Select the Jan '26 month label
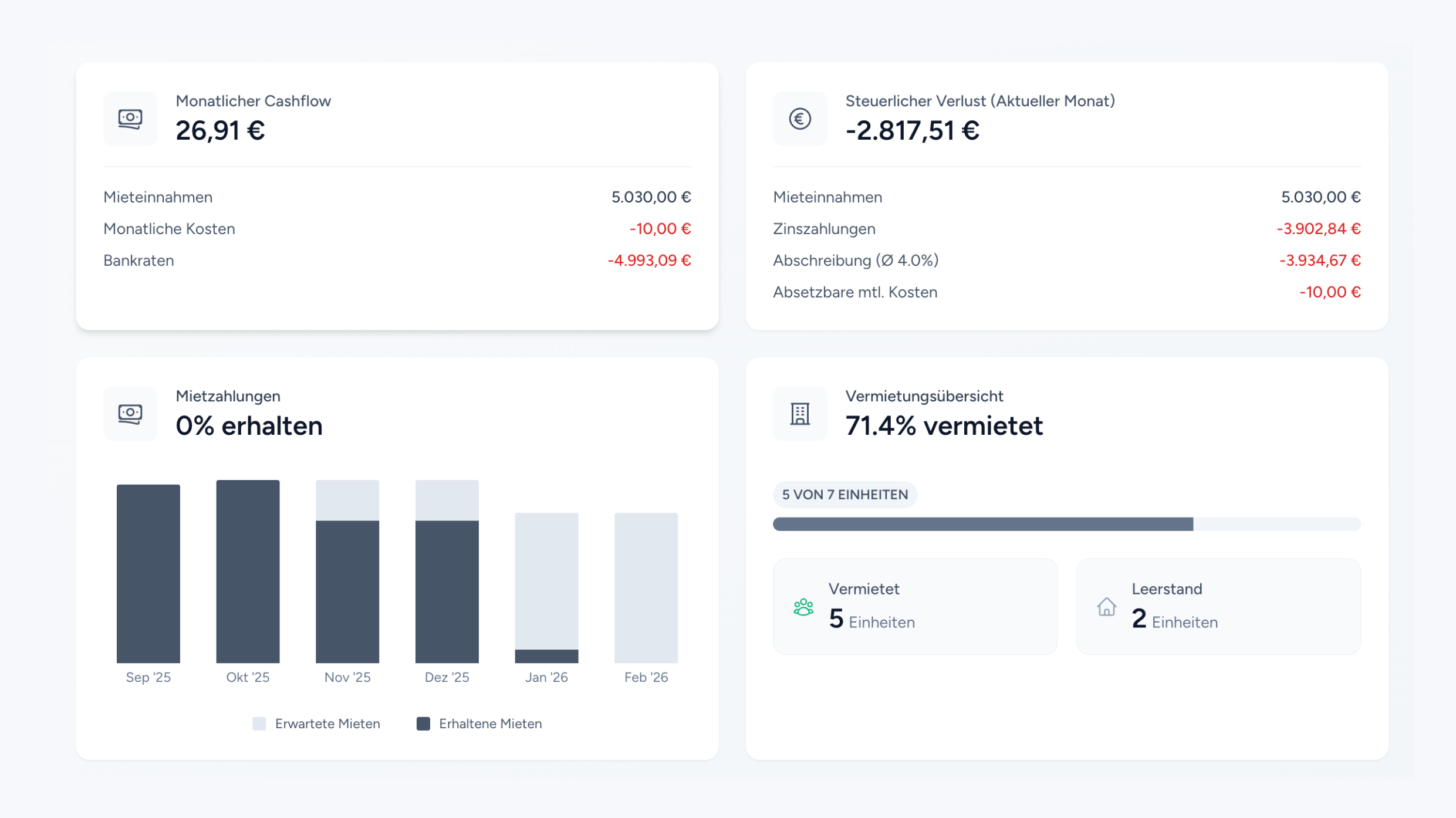The image size is (1456, 818). click(546, 677)
